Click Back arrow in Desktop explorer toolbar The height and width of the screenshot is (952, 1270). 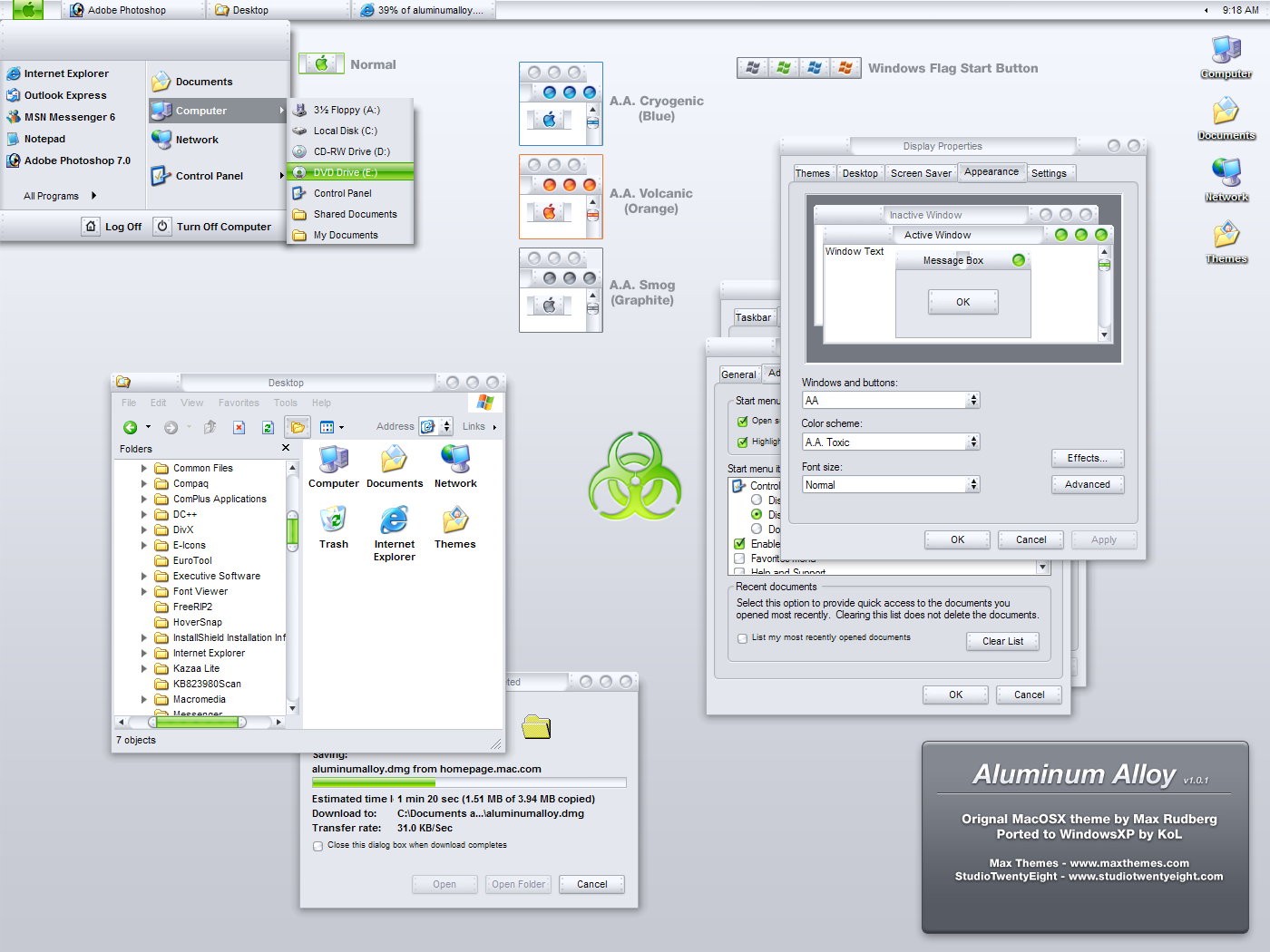click(131, 427)
